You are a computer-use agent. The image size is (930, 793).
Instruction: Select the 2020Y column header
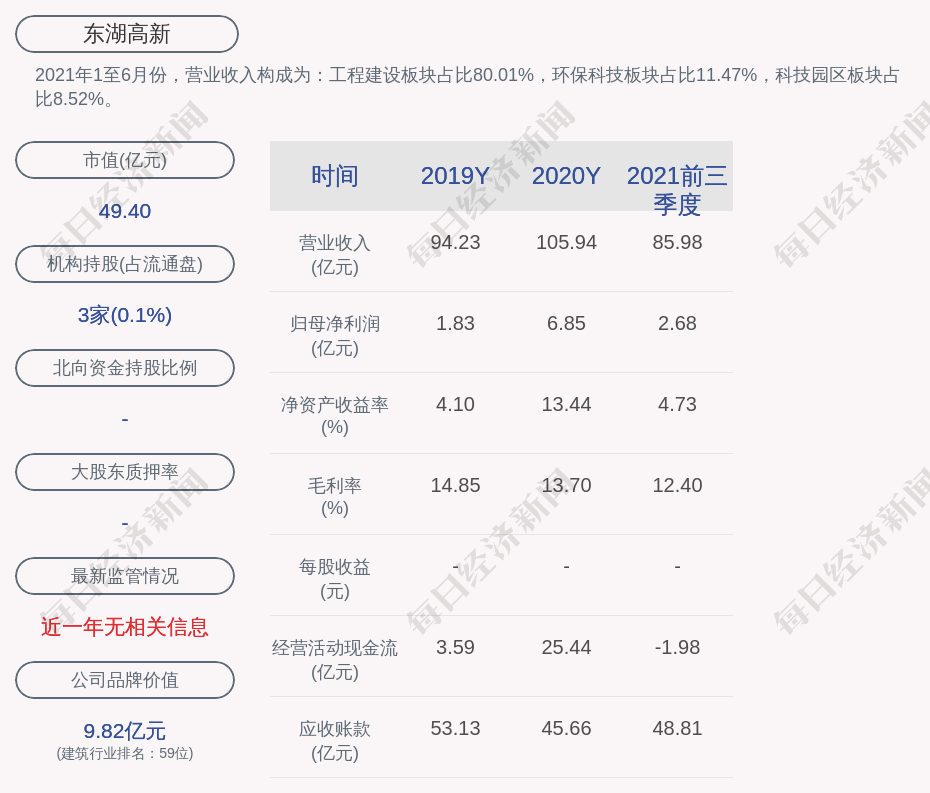point(566,176)
